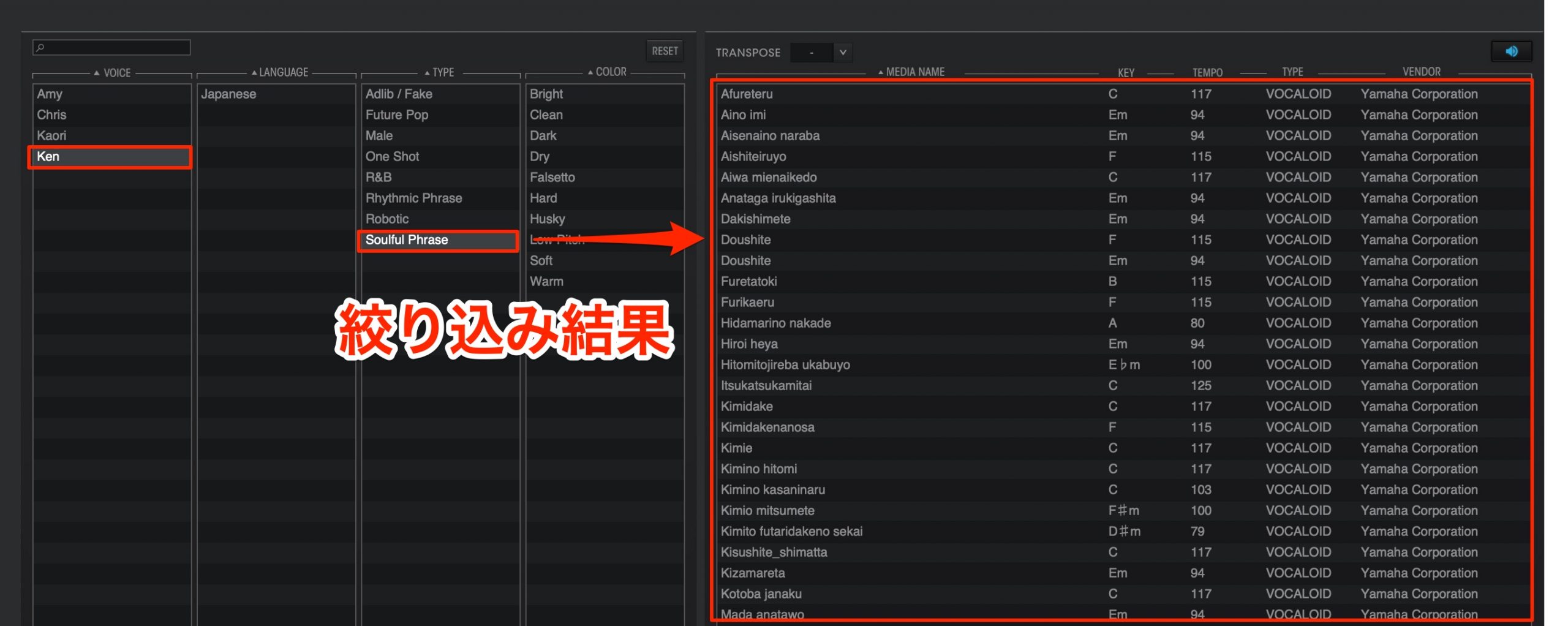Choose the Male type filter
The image size is (1568, 626).
(x=440, y=135)
